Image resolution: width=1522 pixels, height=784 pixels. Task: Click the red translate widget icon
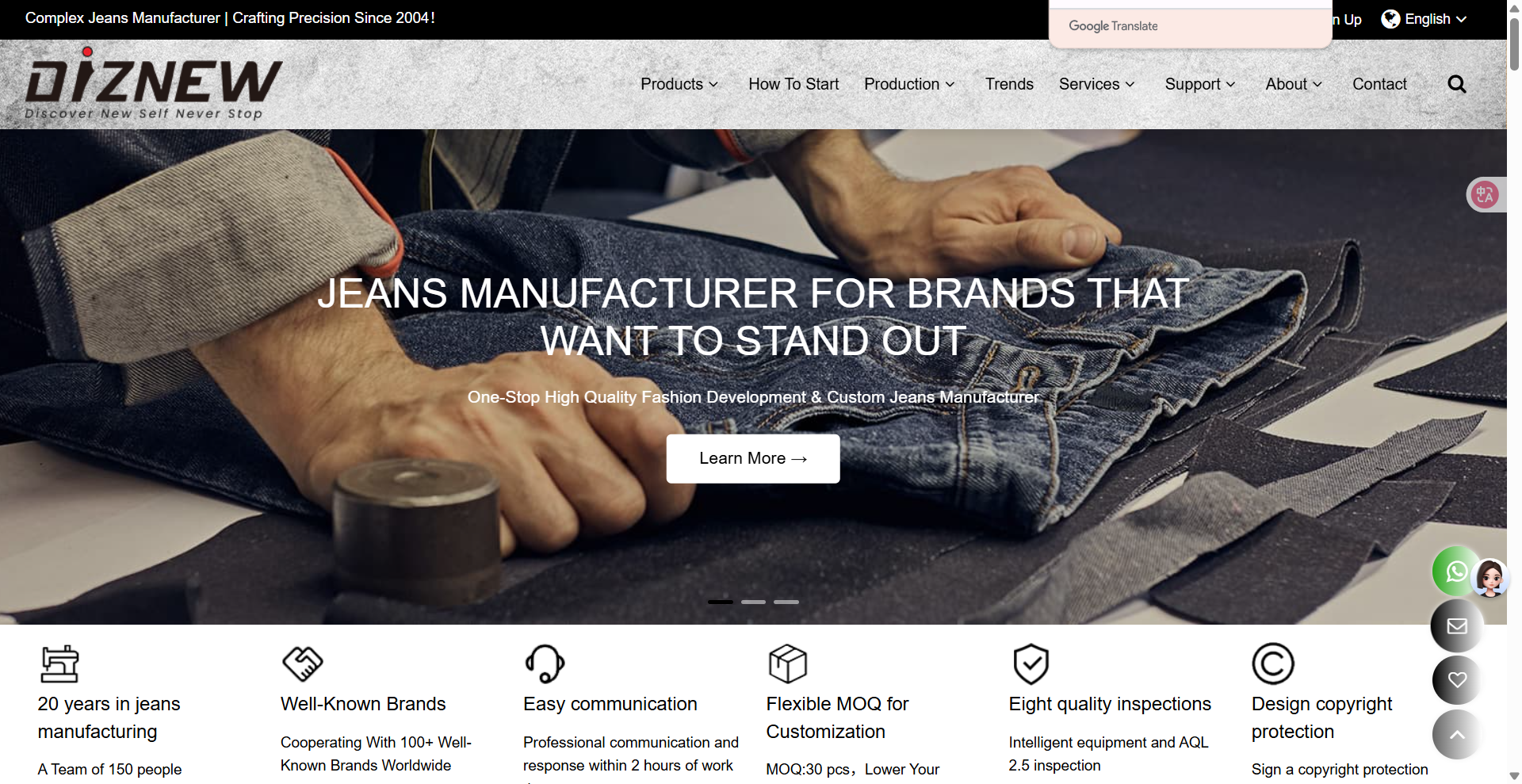tap(1485, 194)
